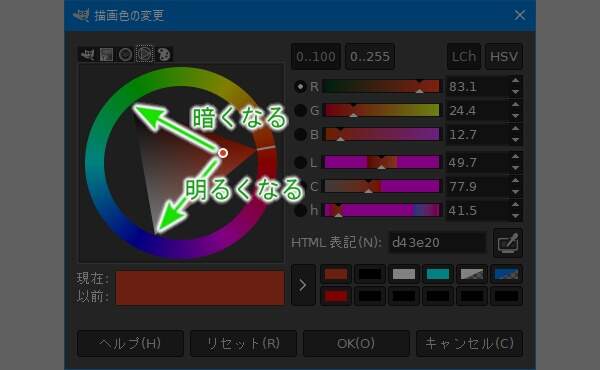Close the 描画色の変更 dialog

coord(519,15)
